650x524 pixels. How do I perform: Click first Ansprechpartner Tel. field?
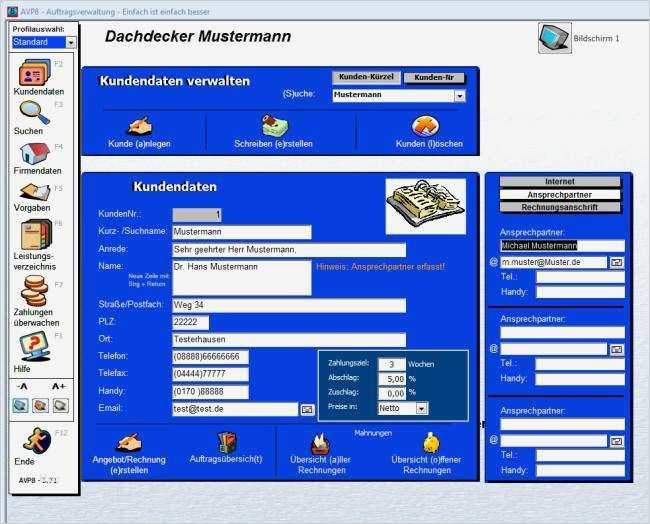(580, 277)
